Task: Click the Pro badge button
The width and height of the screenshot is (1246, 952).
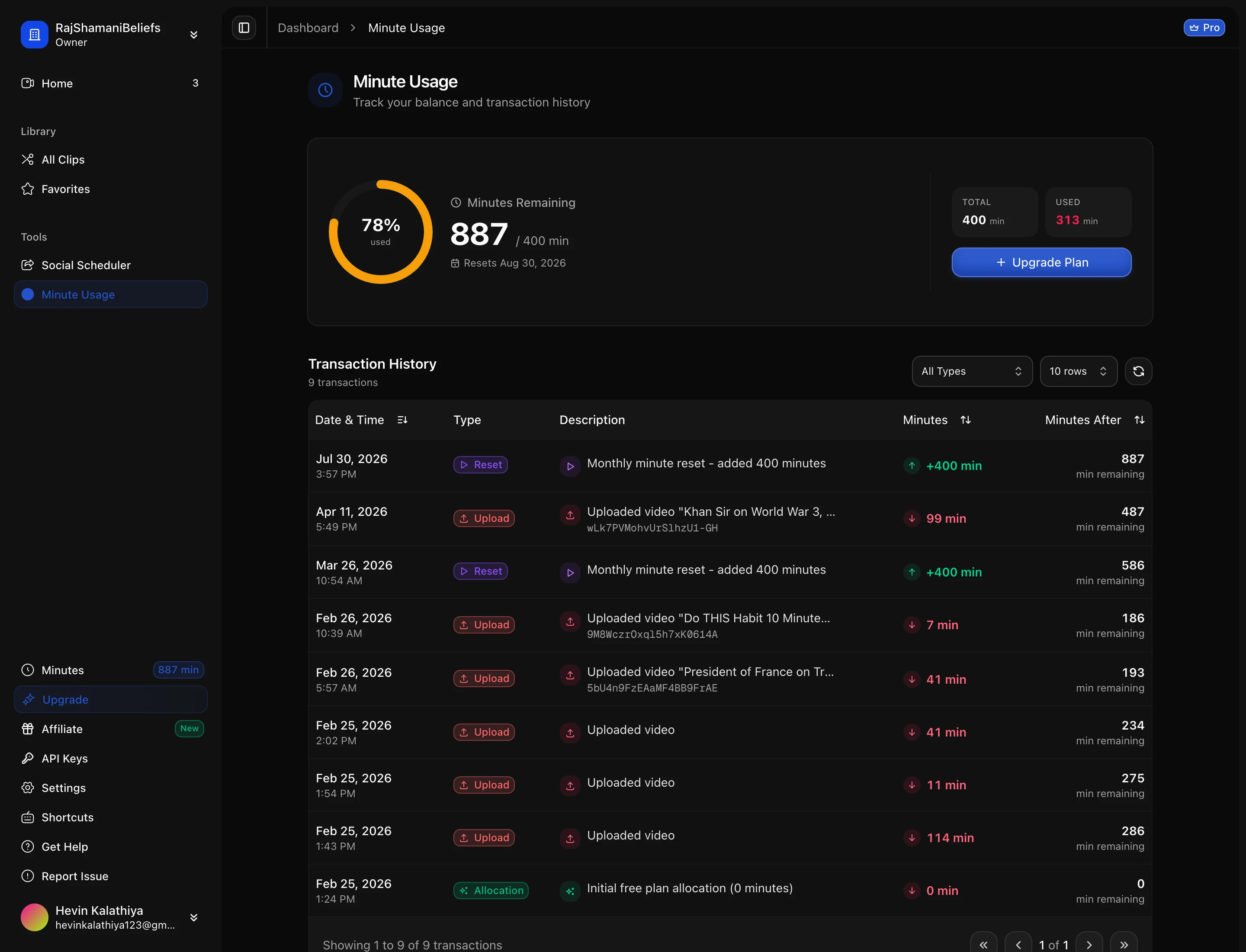Action: click(1204, 28)
